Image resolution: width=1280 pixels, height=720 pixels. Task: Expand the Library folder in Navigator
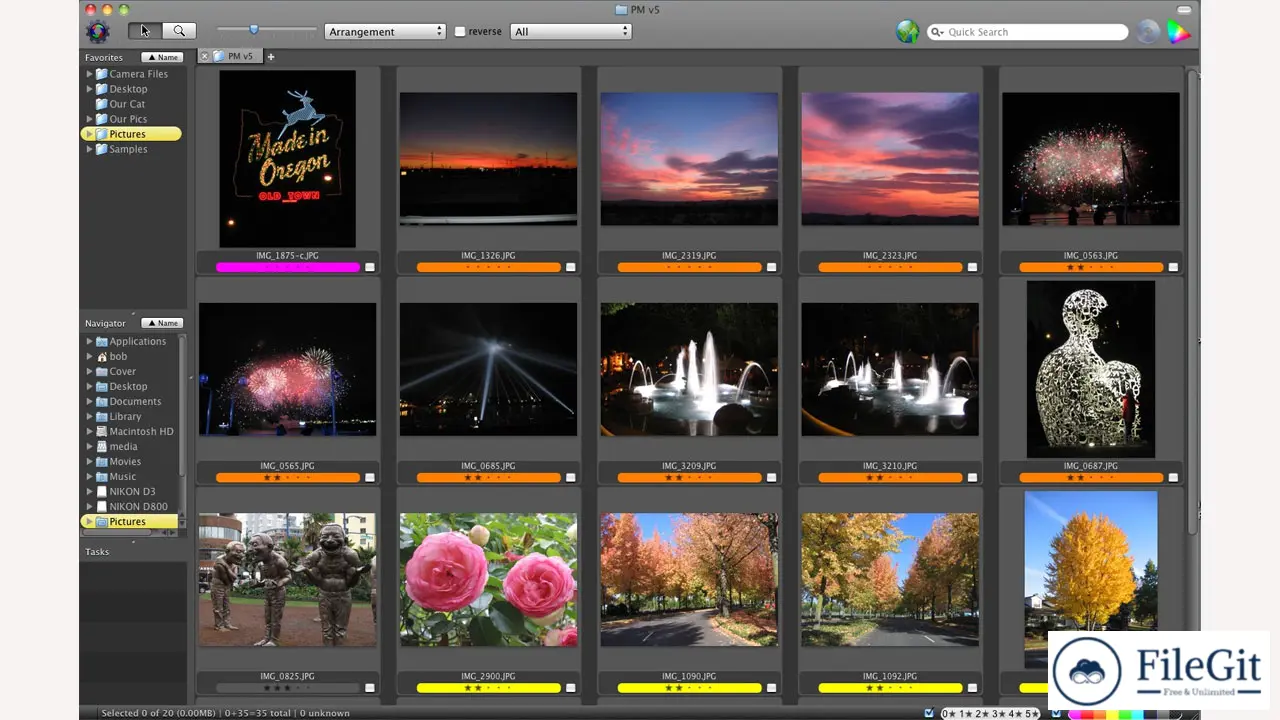pos(89,416)
